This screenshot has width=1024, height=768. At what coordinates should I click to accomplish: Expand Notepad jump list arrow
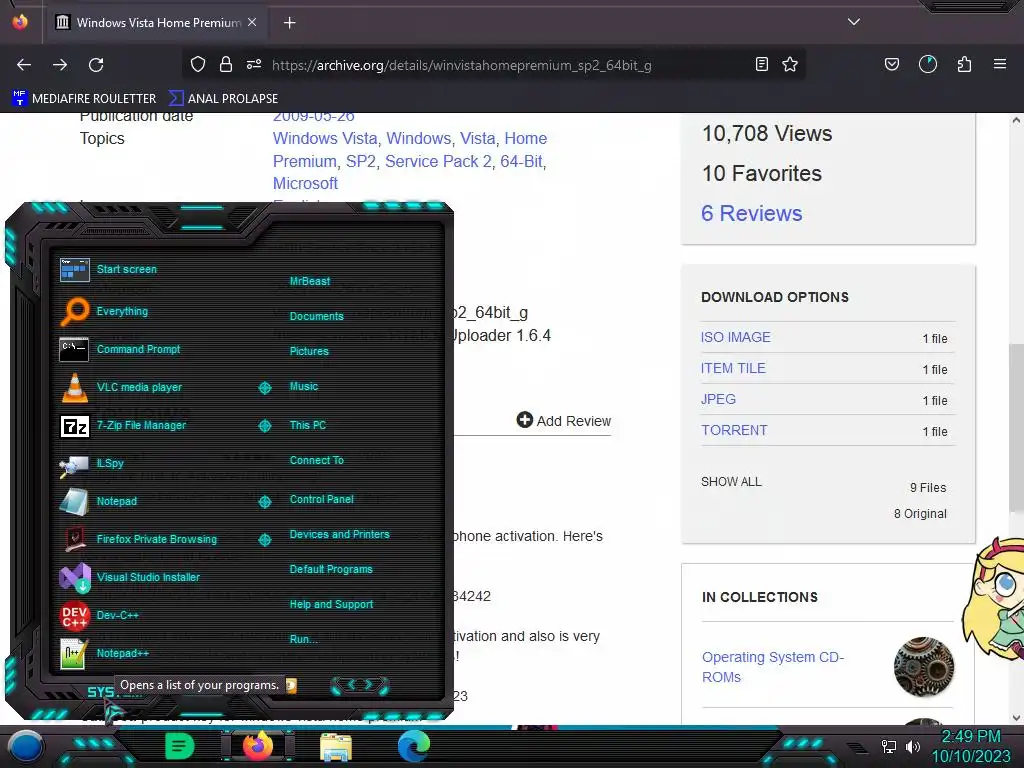[x=264, y=502]
